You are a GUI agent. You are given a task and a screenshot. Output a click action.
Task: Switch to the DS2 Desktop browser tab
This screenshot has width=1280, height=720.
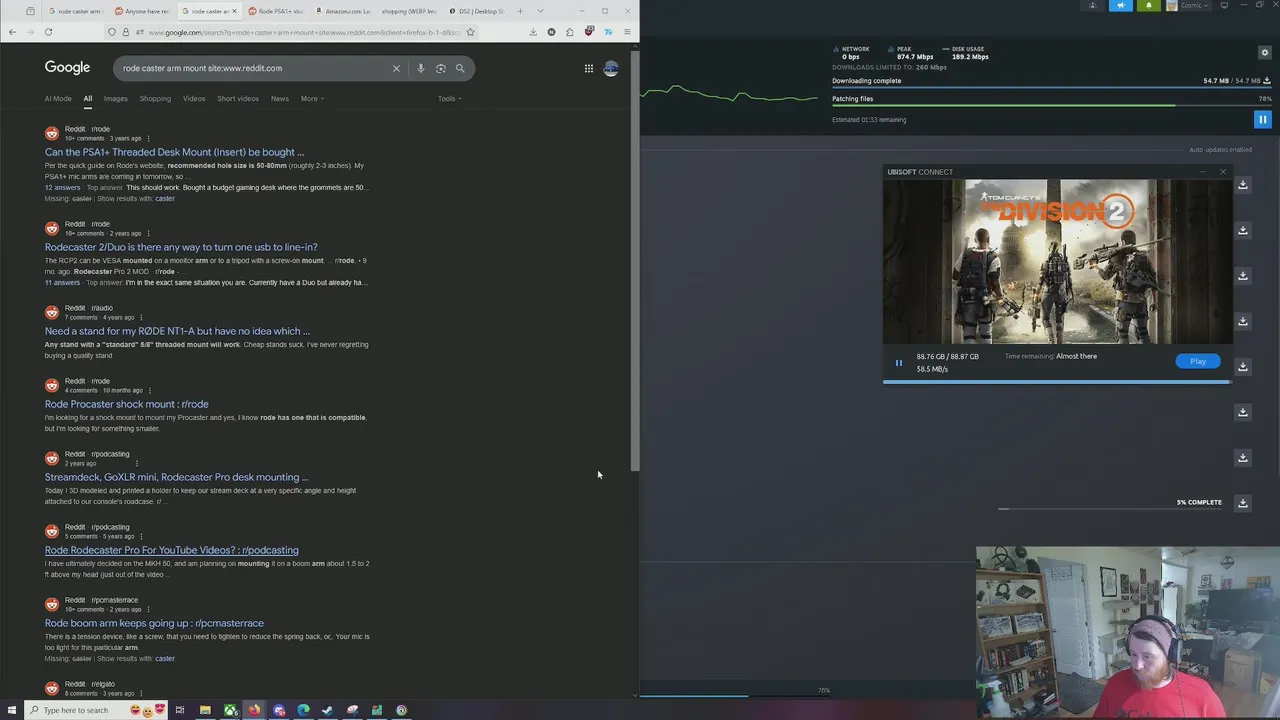476,11
